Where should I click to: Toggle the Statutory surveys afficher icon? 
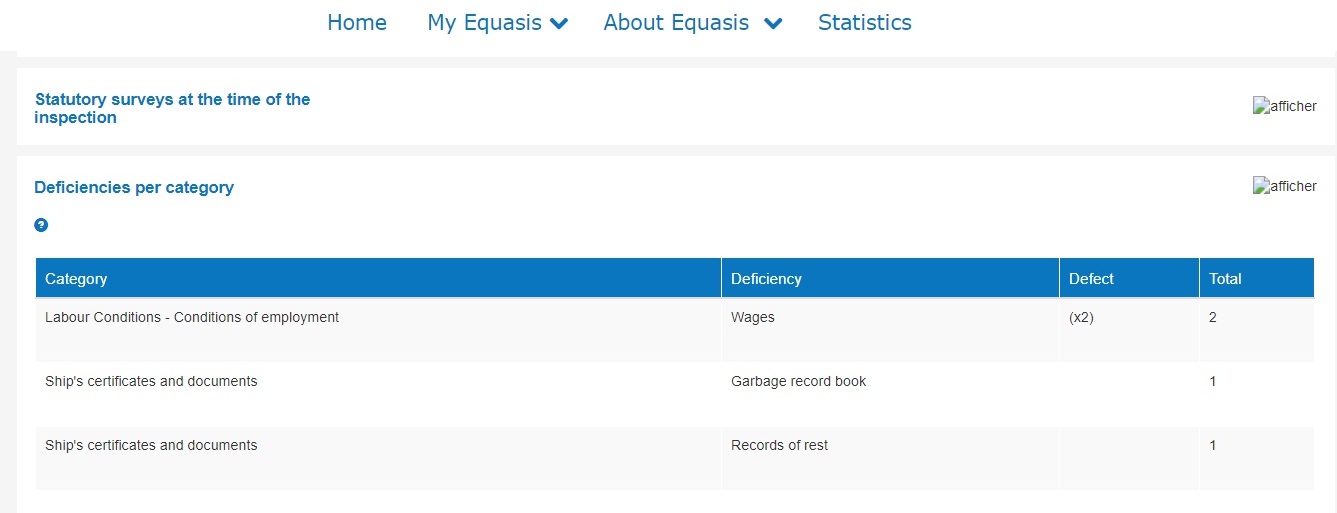tap(1284, 106)
